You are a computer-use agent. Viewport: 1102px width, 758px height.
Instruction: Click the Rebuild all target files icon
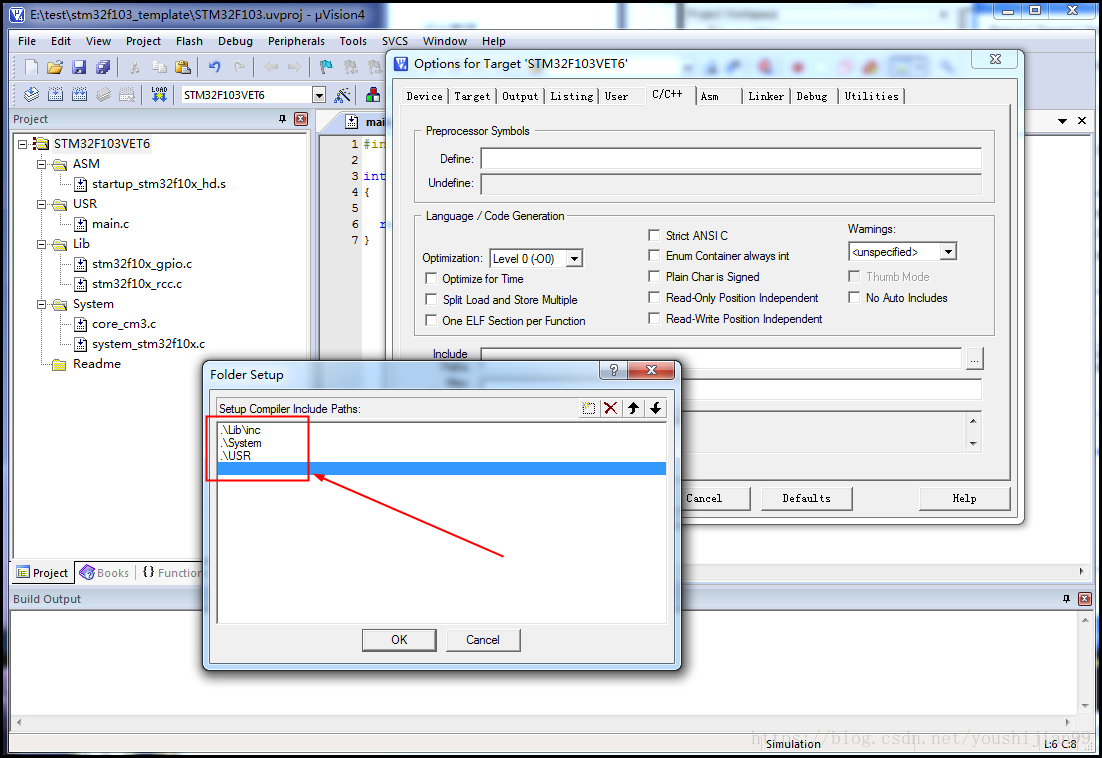pyautogui.click(x=79, y=94)
